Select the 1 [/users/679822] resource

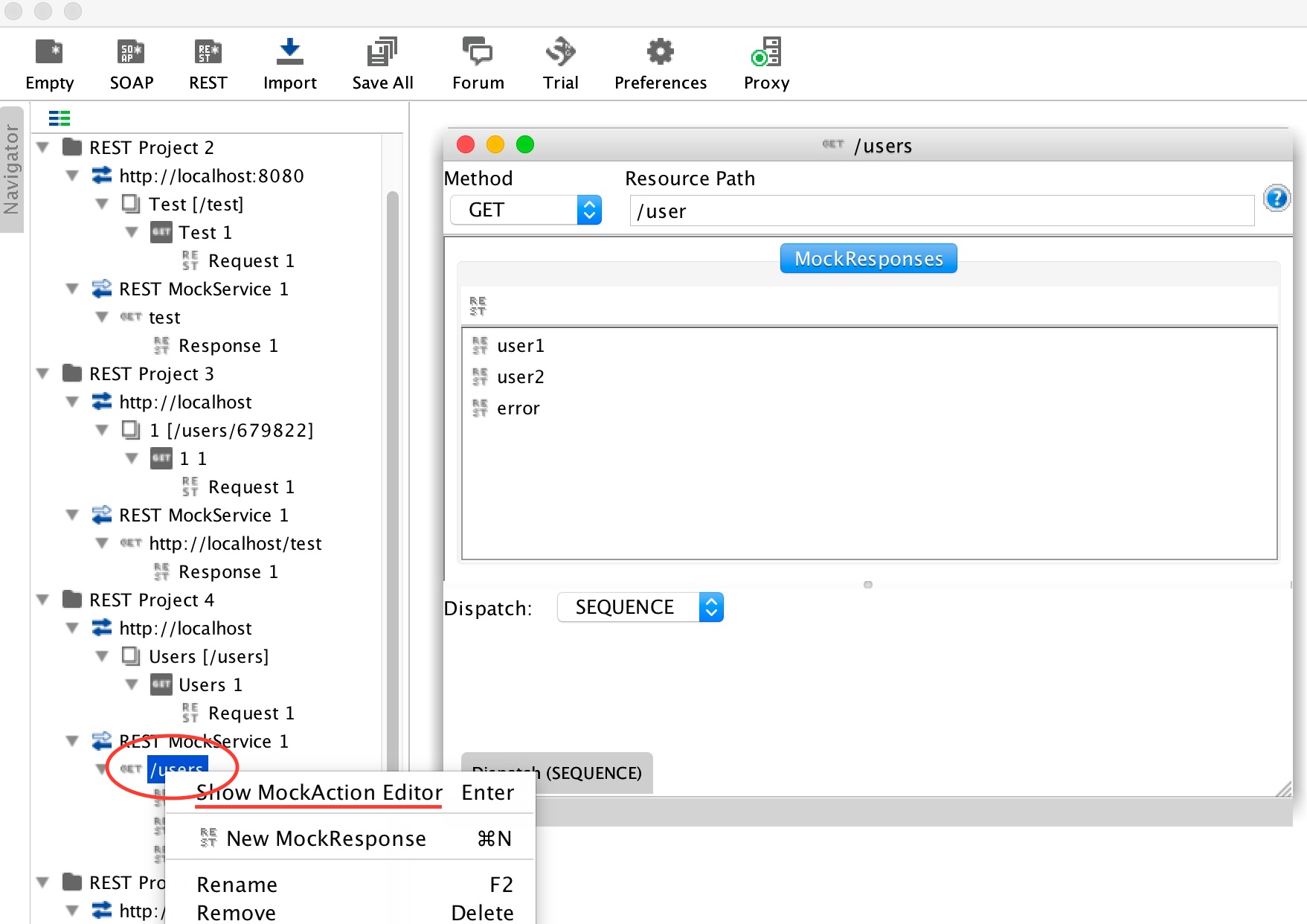pos(231,430)
